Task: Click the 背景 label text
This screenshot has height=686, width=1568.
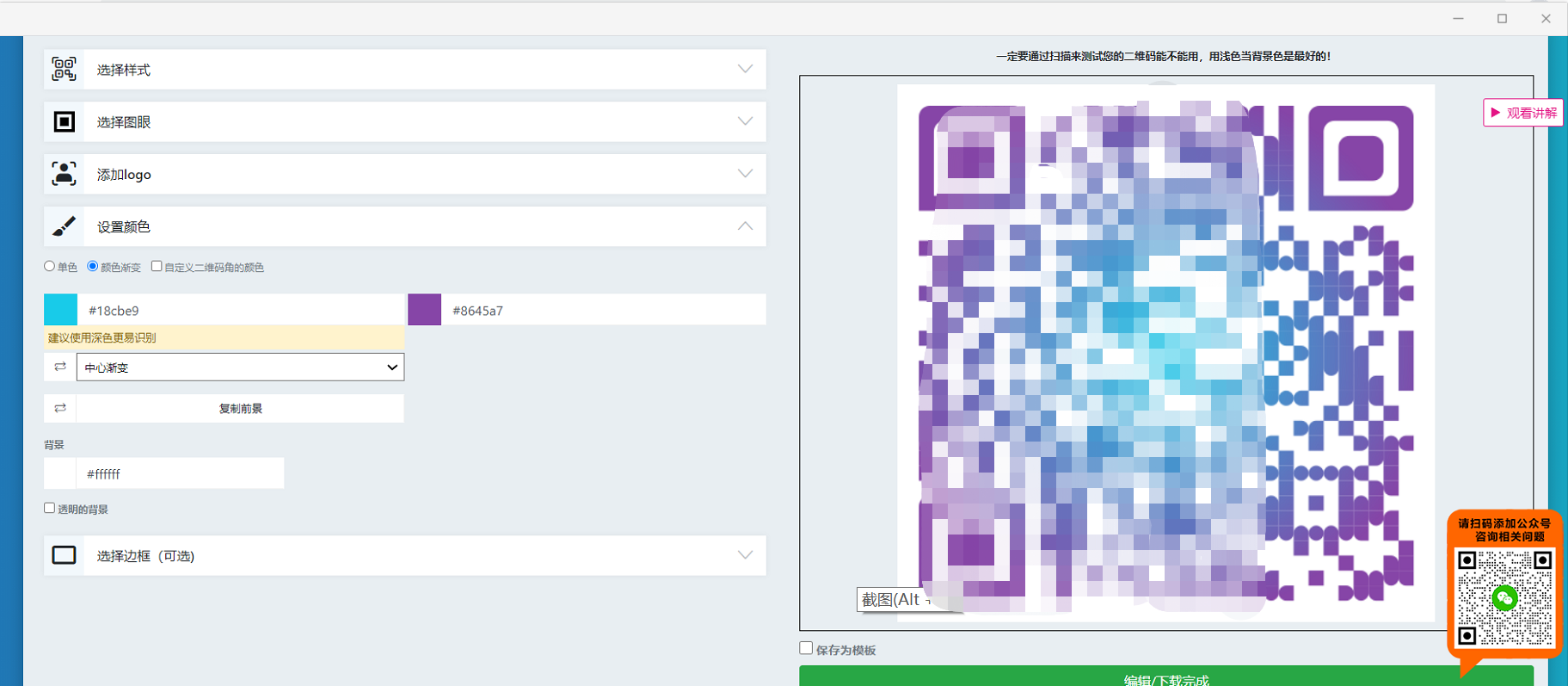Action: point(54,444)
